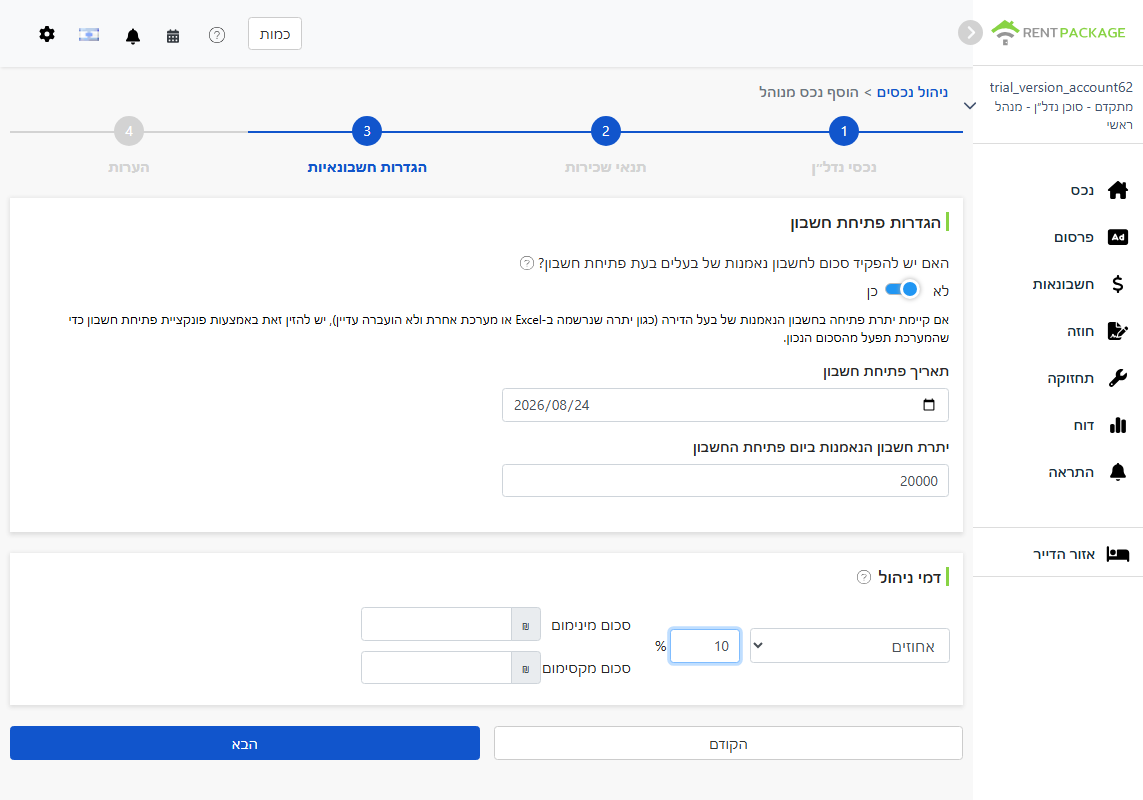1143x800 pixels.
Task: Open דוח chart icon in sidebar
Action: (1117, 425)
